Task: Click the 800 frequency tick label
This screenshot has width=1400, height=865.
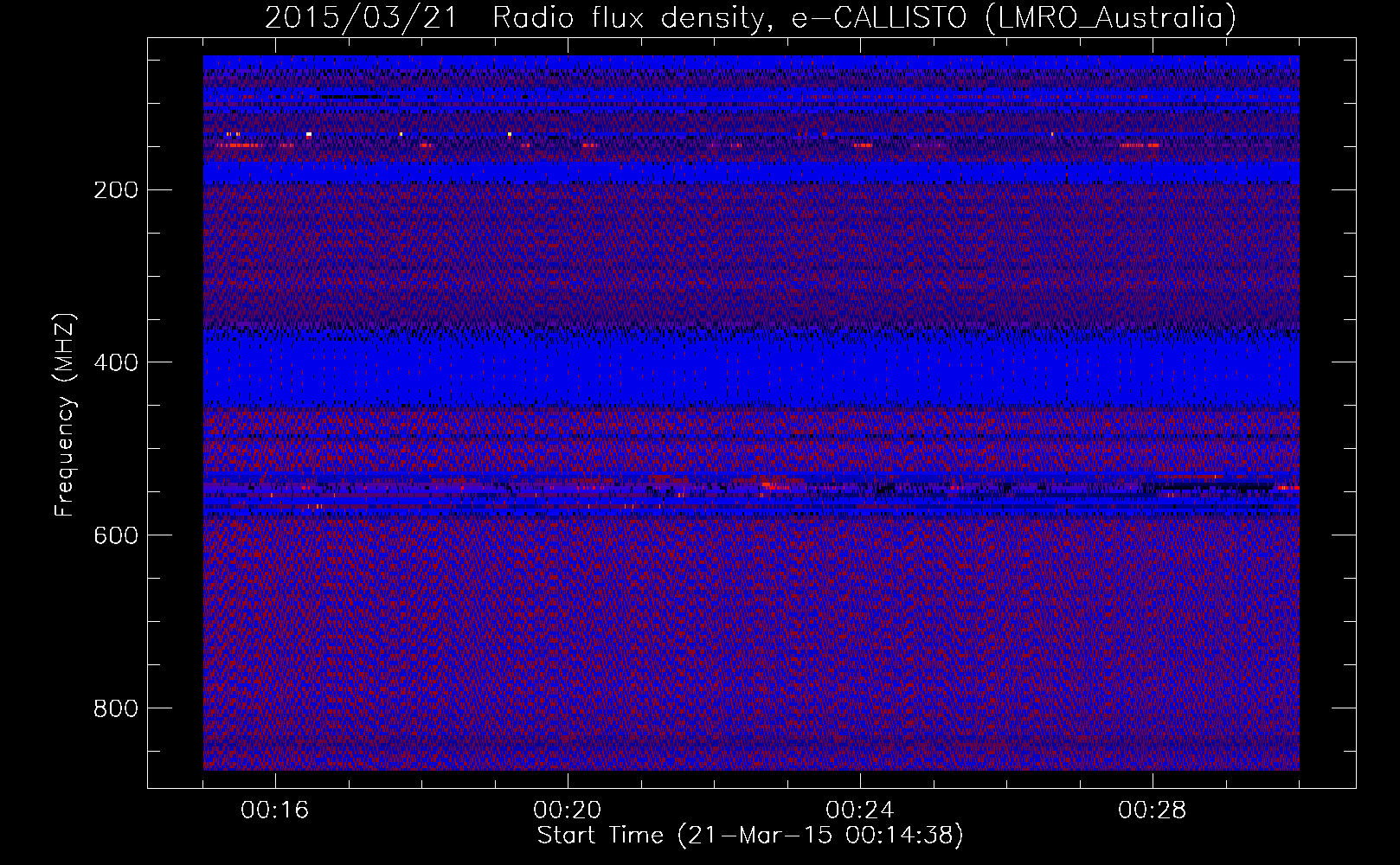Action: point(115,709)
